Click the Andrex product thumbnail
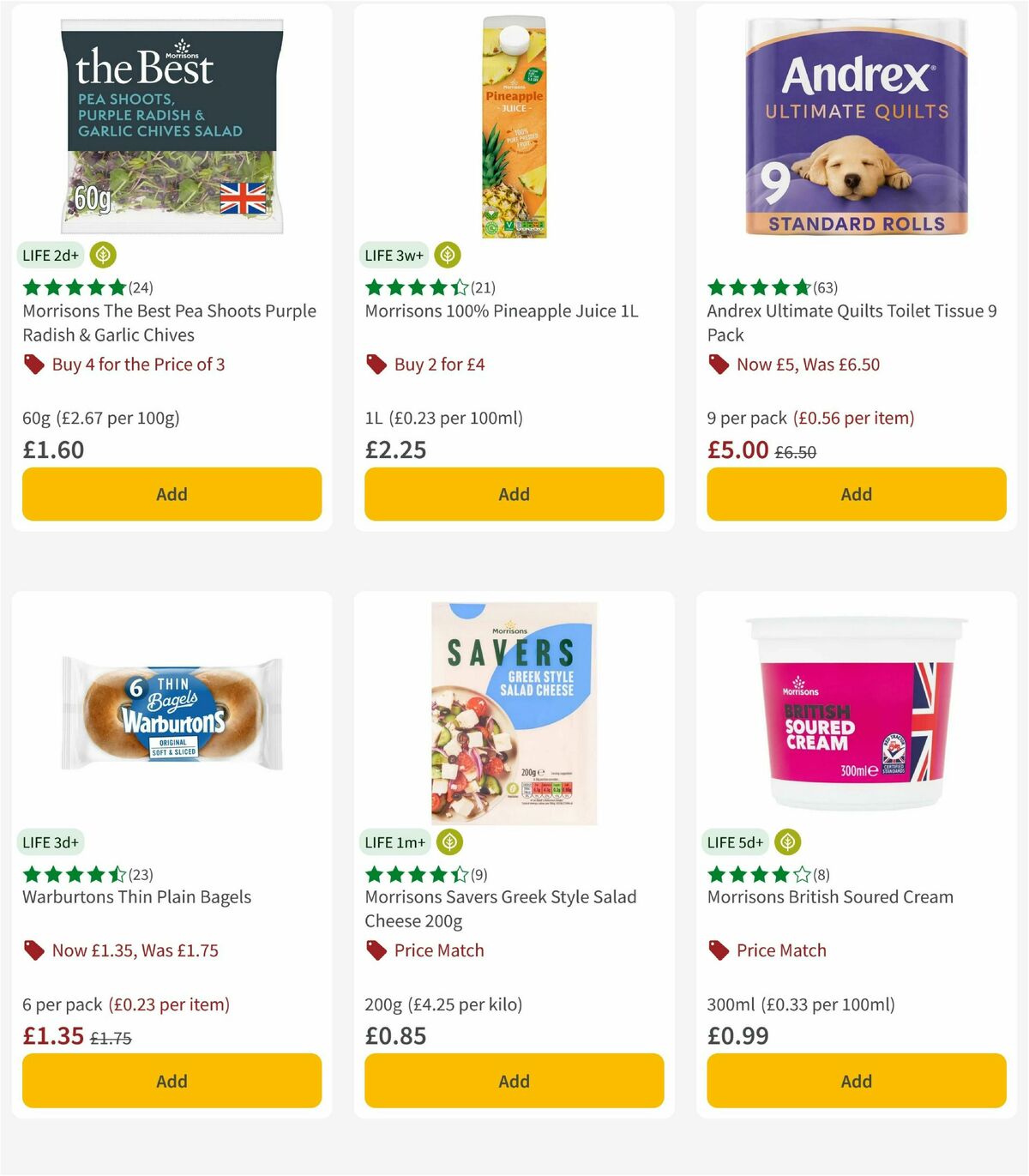This screenshot has width=1029, height=1176. point(856,127)
